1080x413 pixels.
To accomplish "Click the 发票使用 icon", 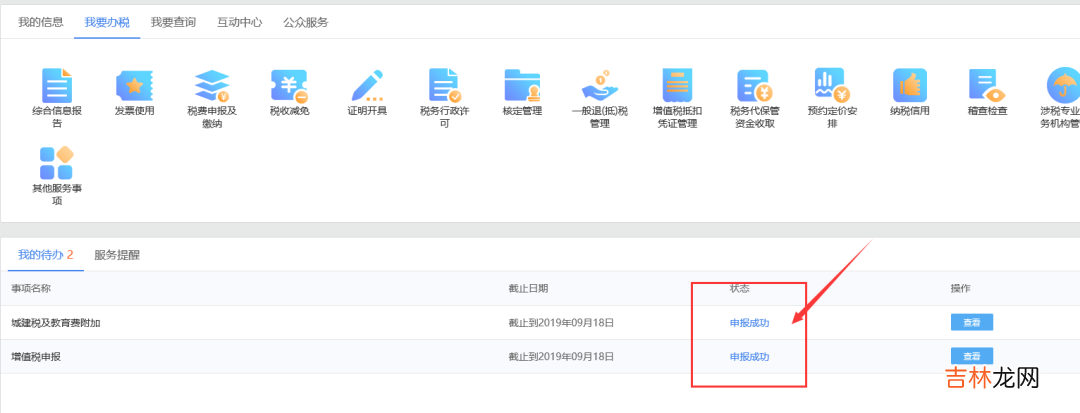I will pos(134,87).
